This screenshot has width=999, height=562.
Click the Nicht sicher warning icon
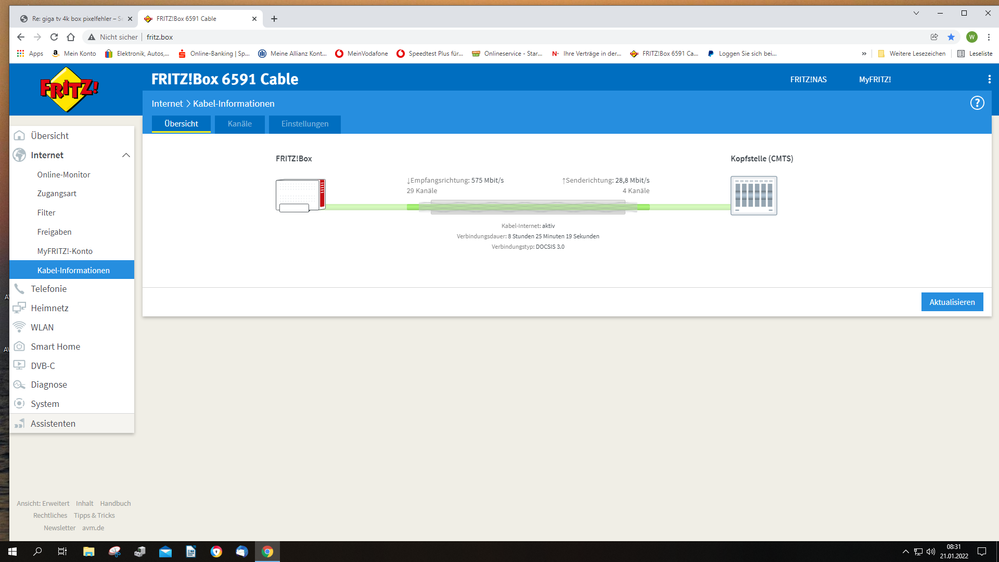tap(91, 37)
